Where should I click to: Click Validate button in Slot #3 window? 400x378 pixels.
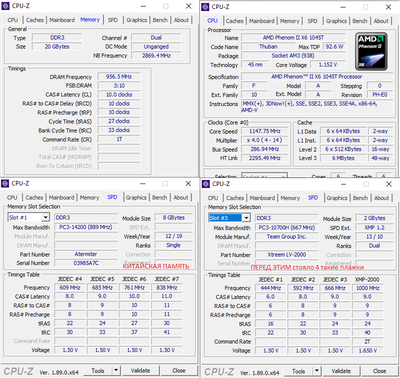341,371
